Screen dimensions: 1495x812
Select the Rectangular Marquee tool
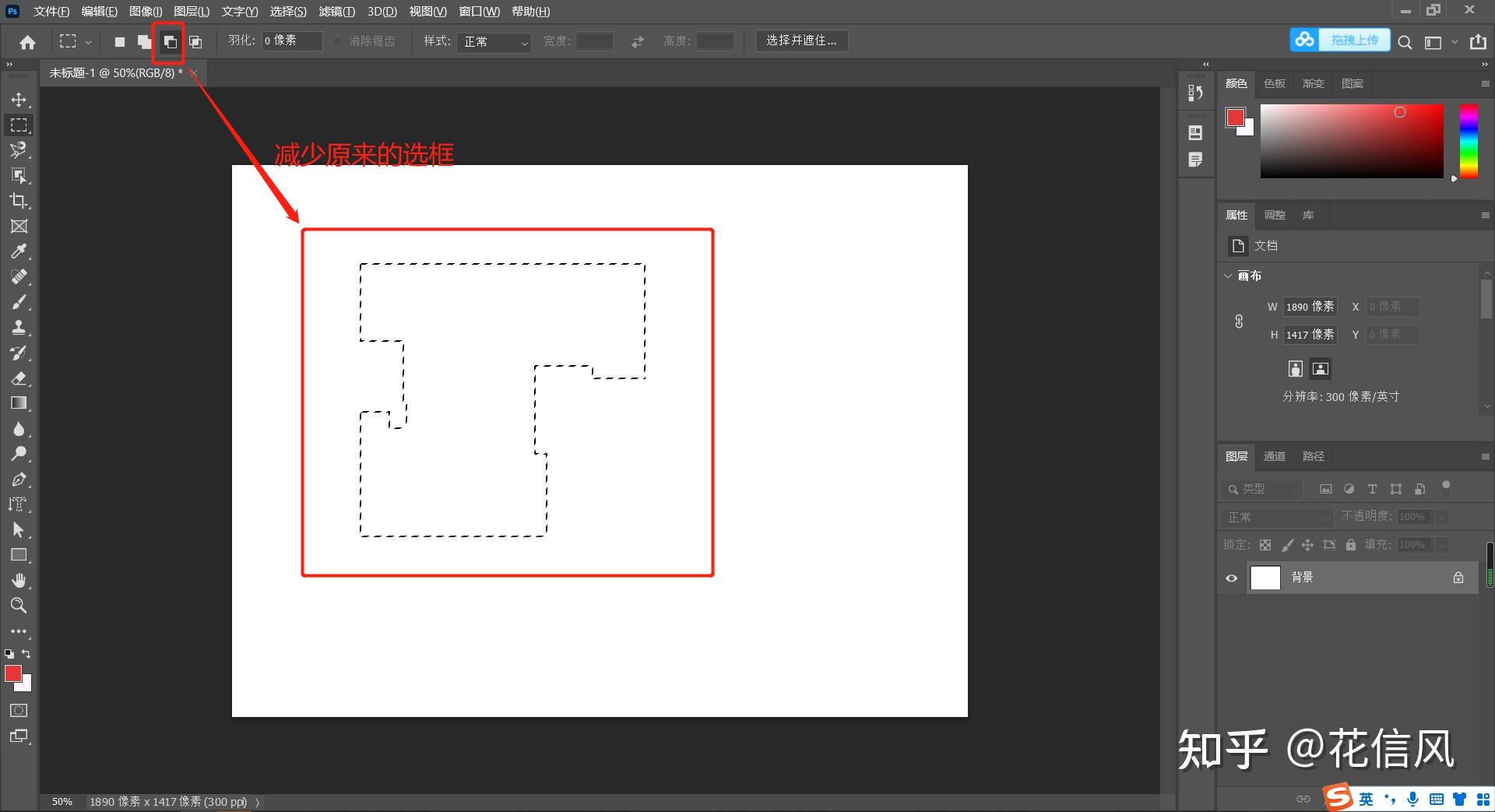19,125
